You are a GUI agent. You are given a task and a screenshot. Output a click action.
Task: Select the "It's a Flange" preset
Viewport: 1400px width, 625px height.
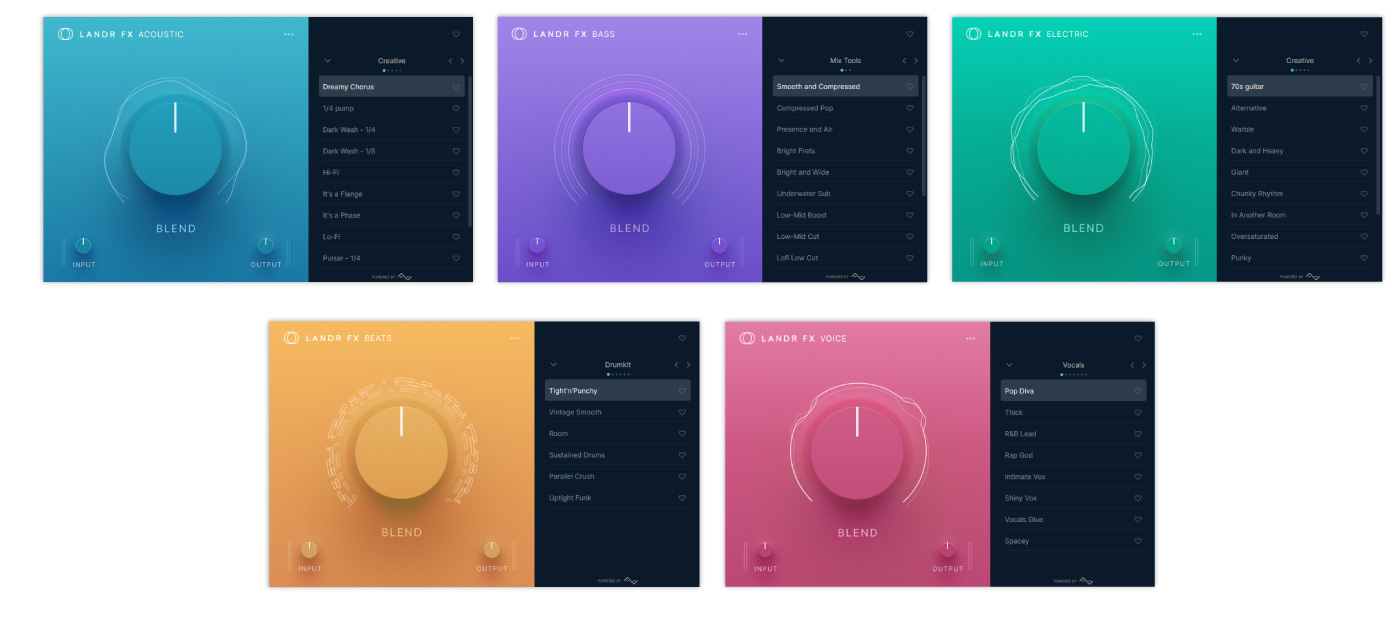point(392,194)
